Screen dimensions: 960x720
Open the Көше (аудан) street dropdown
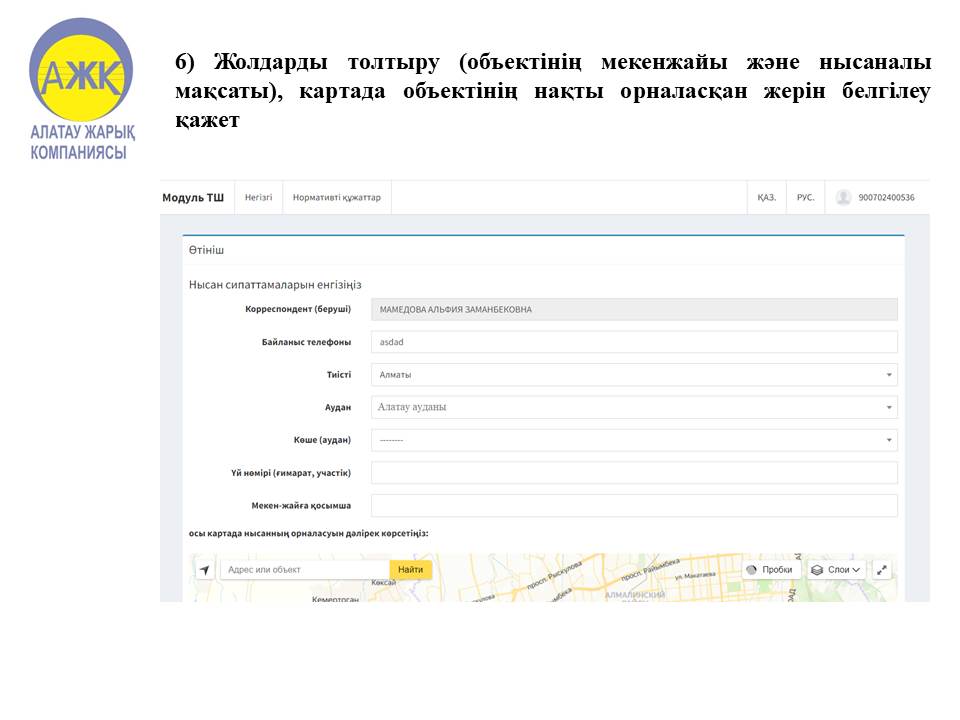(x=633, y=440)
